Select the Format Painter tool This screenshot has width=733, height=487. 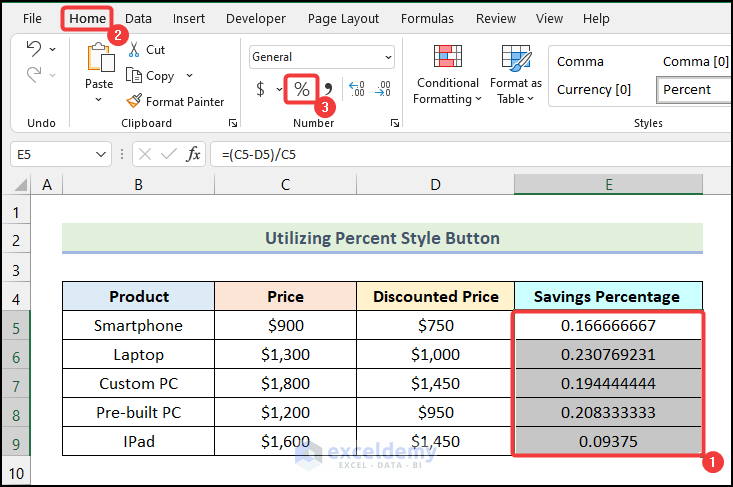coord(175,101)
